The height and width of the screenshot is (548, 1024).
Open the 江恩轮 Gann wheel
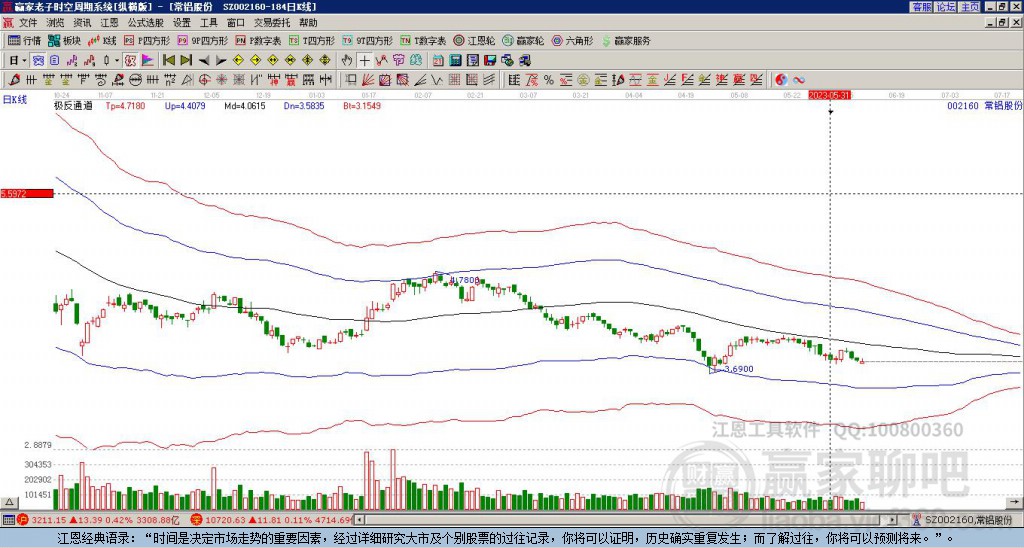point(474,40)
